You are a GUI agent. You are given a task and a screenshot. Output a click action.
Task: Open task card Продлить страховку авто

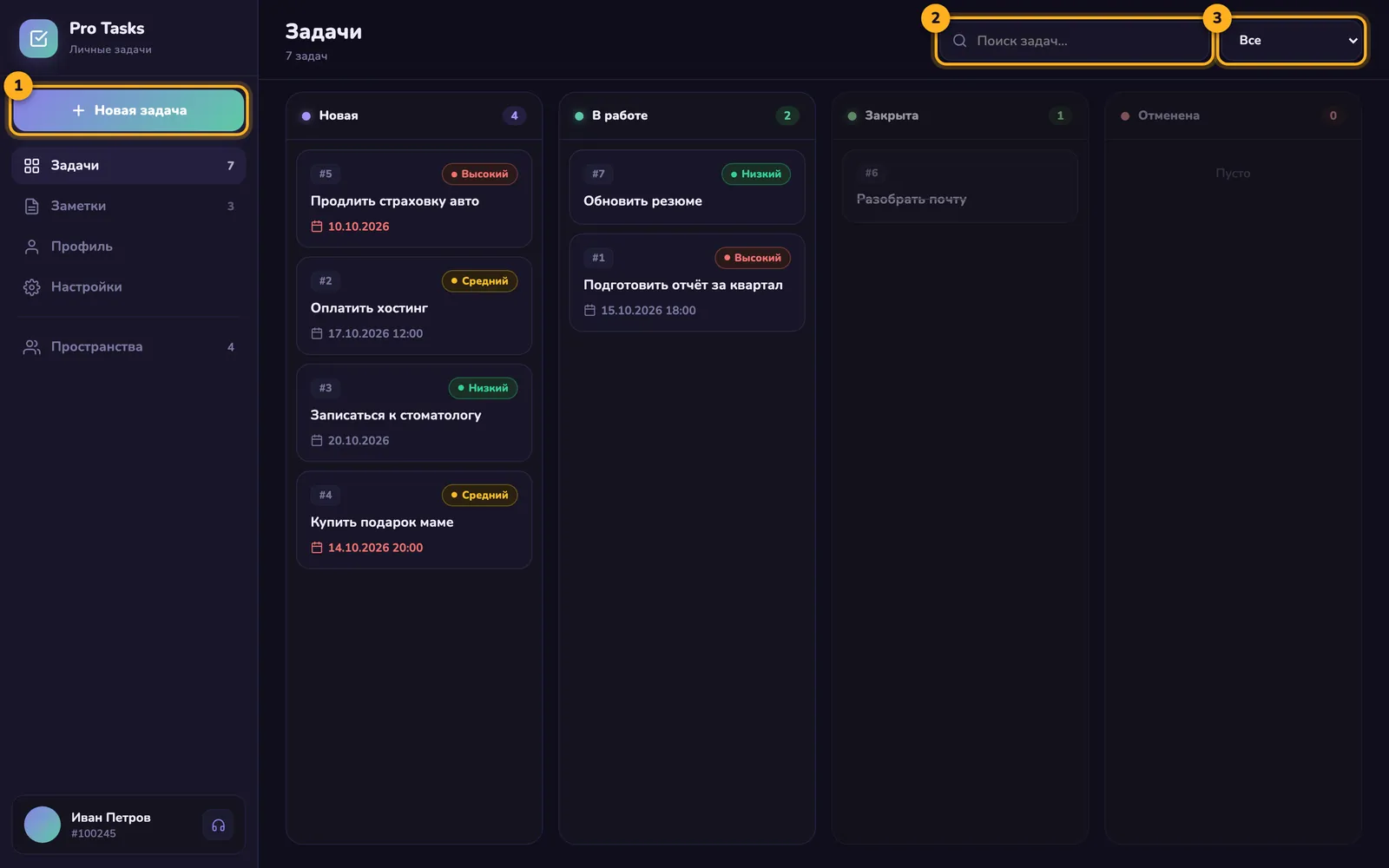point(414,199)
